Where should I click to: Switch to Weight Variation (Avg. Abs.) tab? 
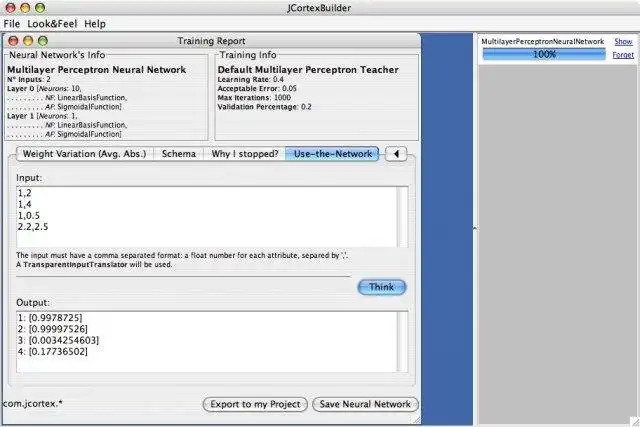coord(84,154)
